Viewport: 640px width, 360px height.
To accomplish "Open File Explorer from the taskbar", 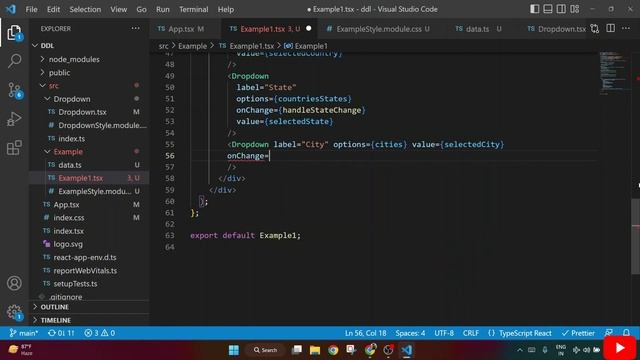I will click(315, 350).
